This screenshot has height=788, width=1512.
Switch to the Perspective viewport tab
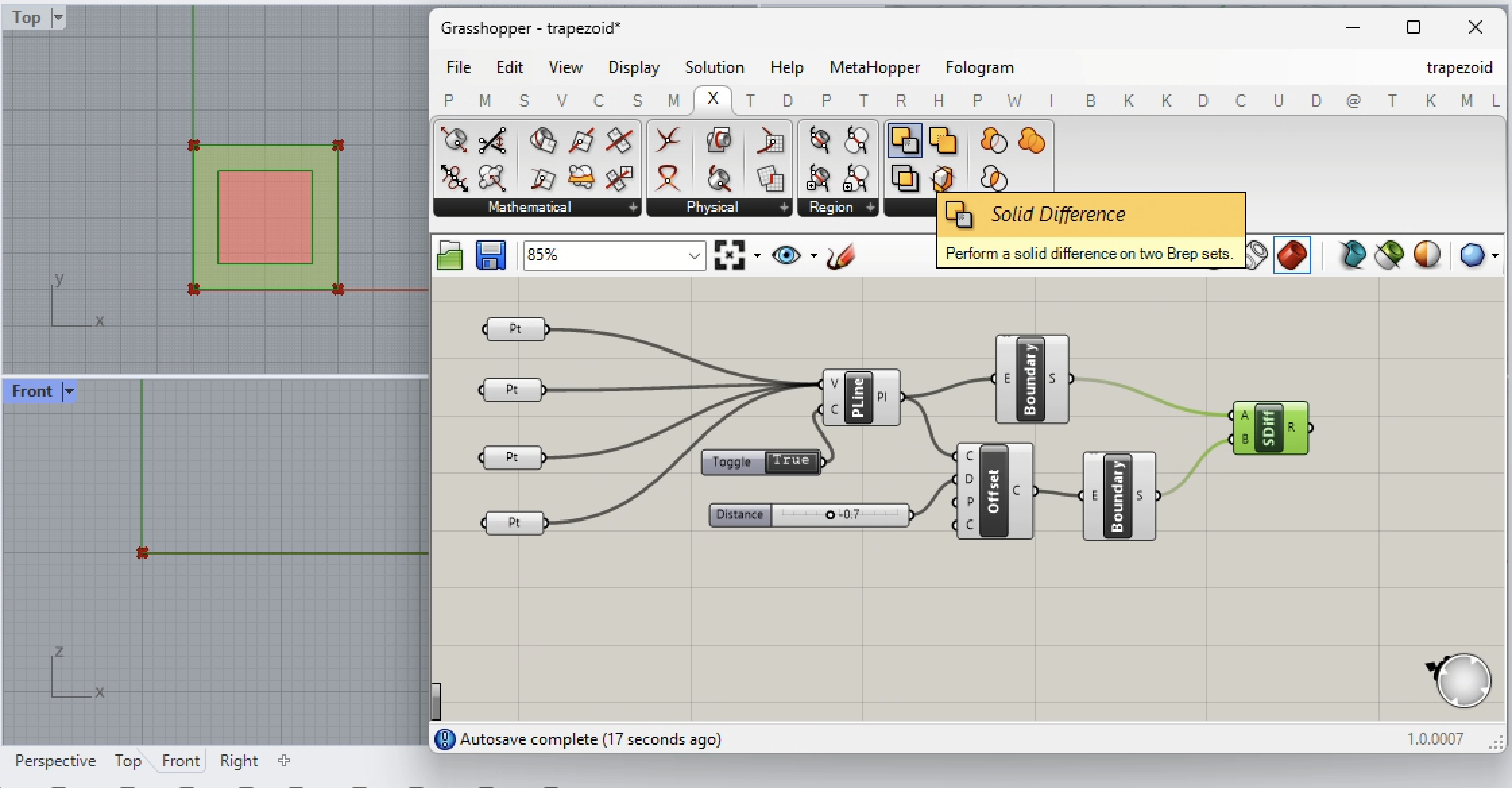pos(55,761)
